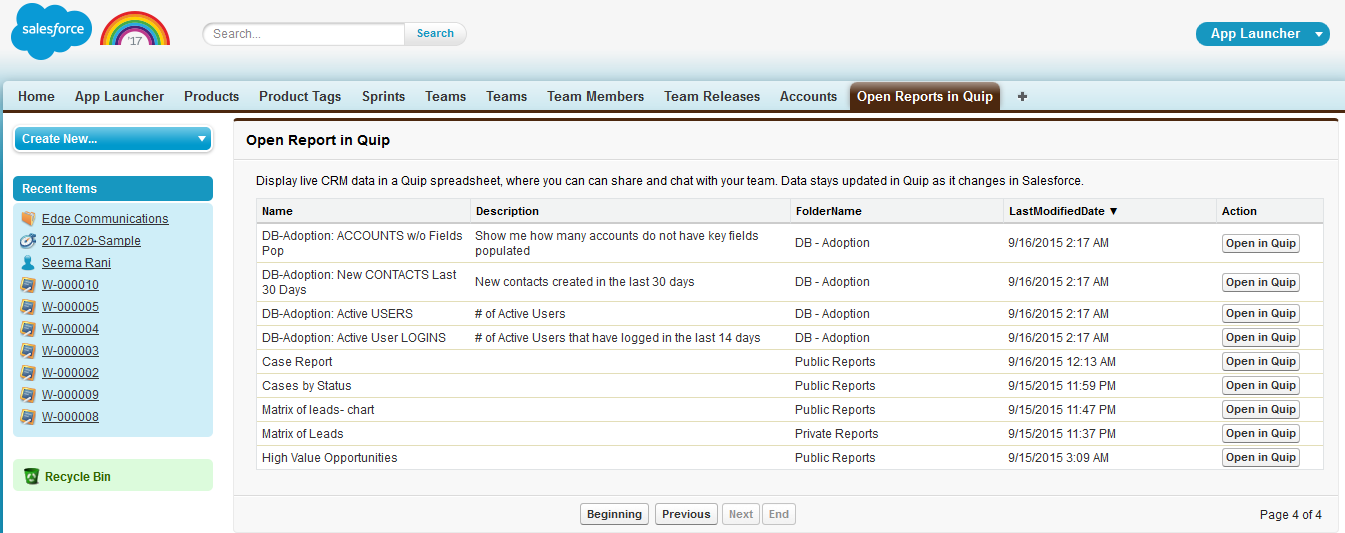
Task: Click the 'Case Report' name cell
Action: pos(297,361)
